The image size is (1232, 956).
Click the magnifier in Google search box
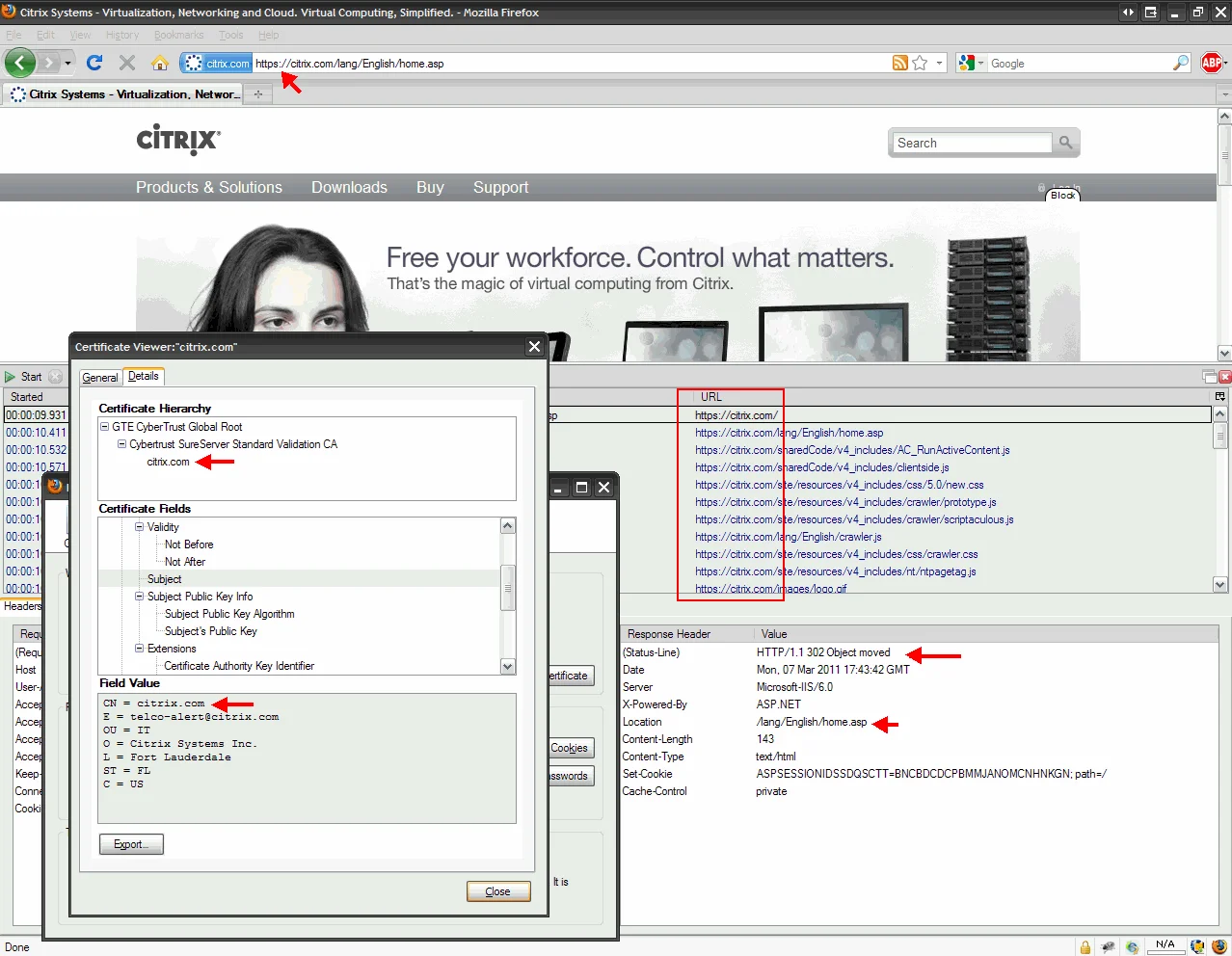pos(1181,64)
